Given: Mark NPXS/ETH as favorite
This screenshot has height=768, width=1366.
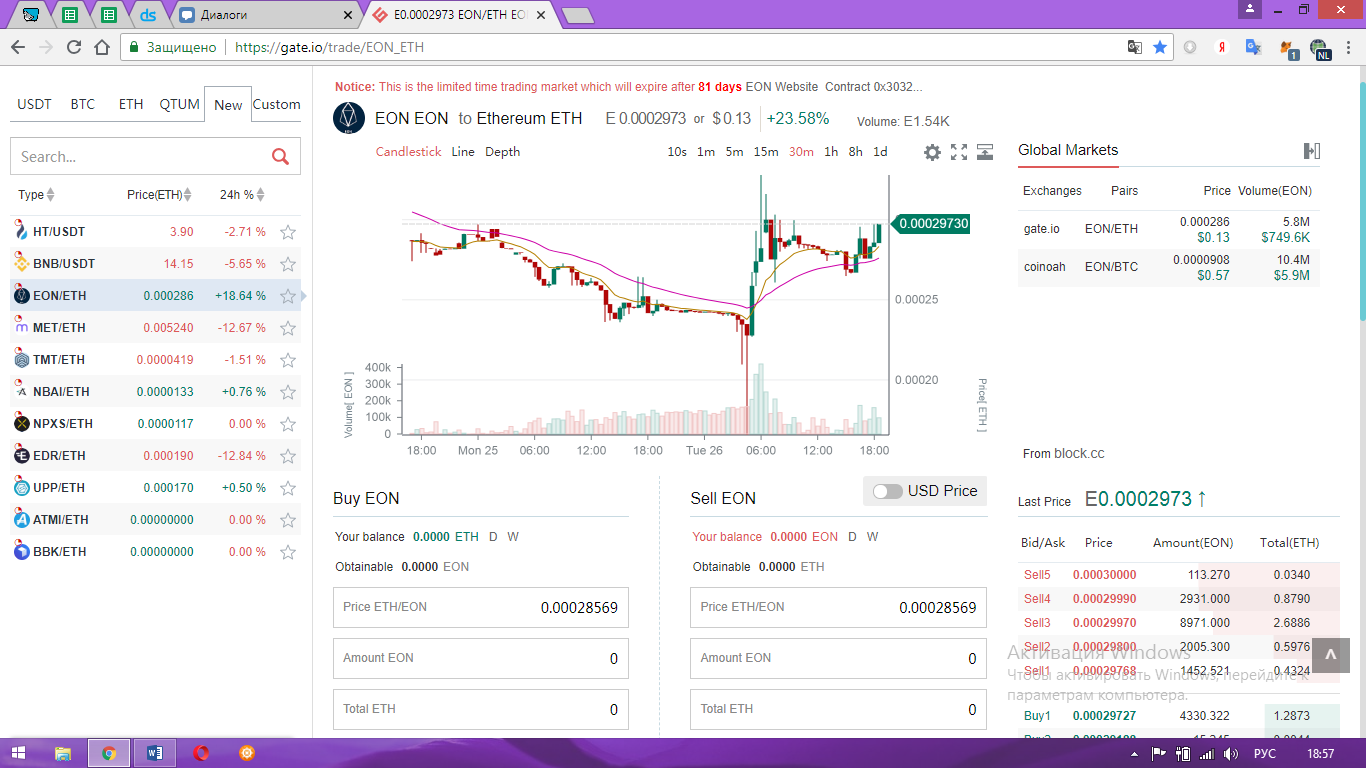Looking at the screenshot, I should [x=288, y=424].
